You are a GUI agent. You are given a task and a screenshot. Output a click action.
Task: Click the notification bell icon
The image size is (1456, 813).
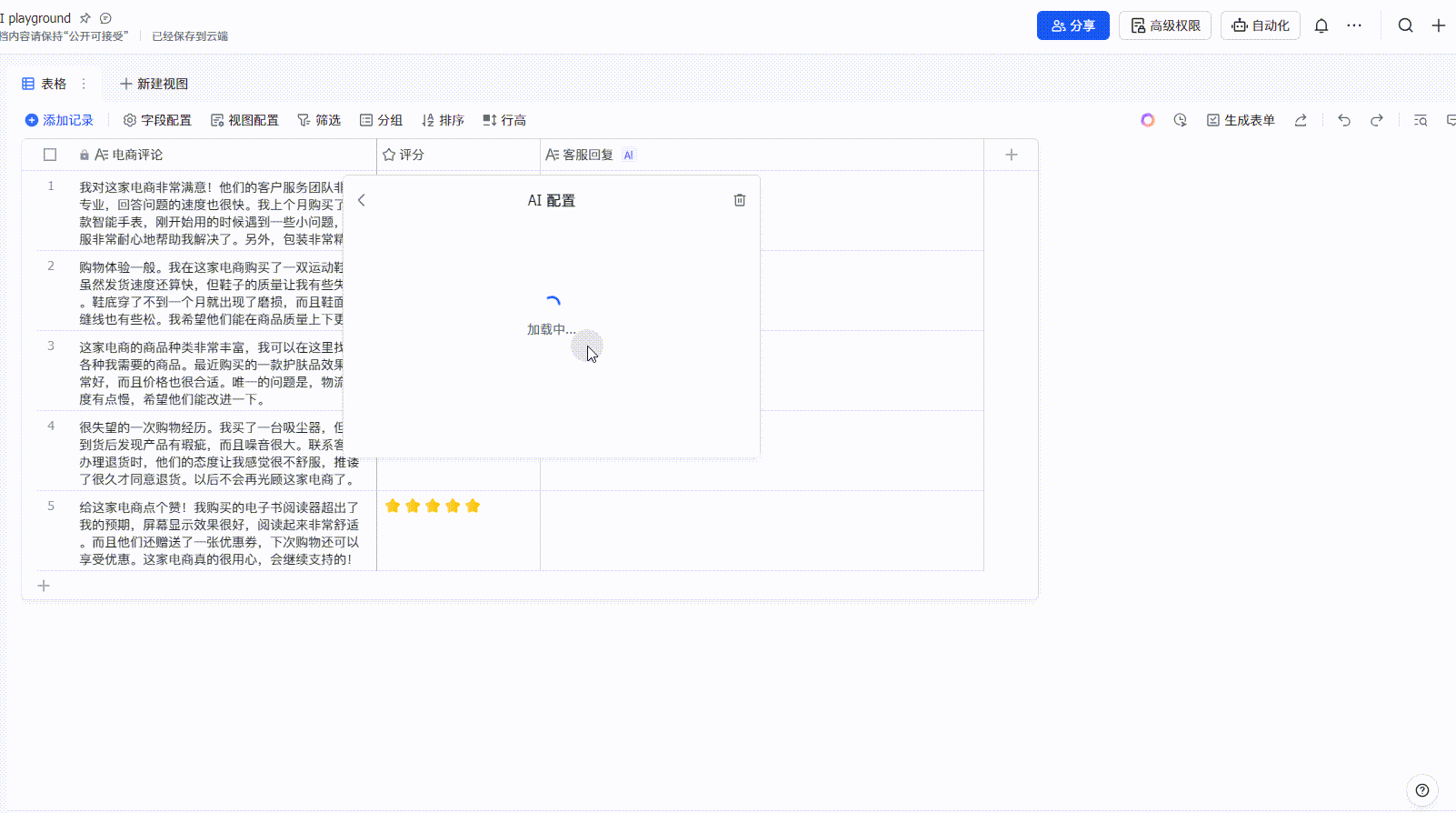pos(1321,25)
